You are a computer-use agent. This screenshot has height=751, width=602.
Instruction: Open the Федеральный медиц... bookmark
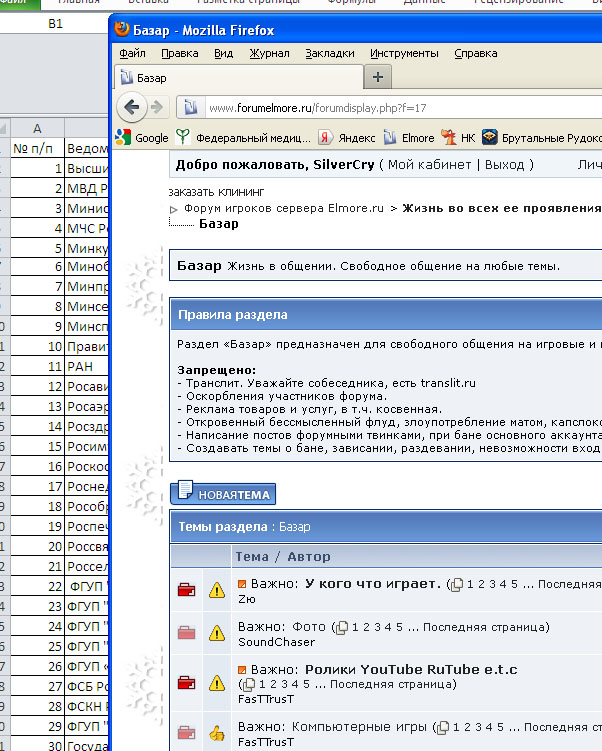click(x=243, y=138)
